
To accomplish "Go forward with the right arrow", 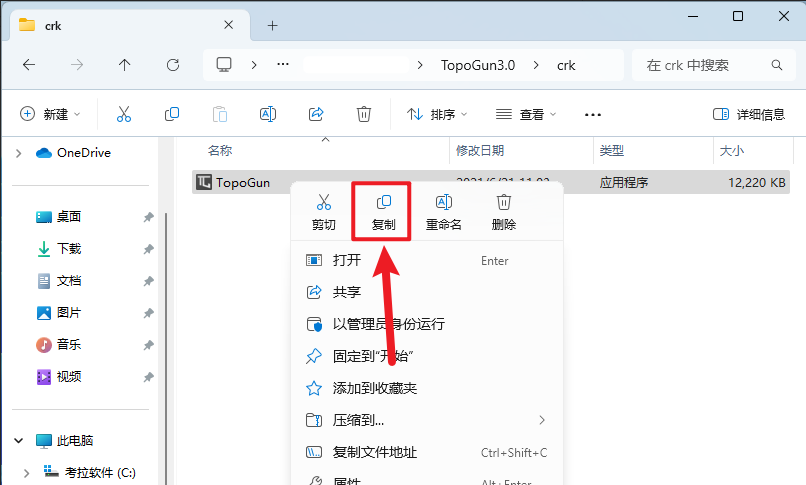I will coord(77,65).
